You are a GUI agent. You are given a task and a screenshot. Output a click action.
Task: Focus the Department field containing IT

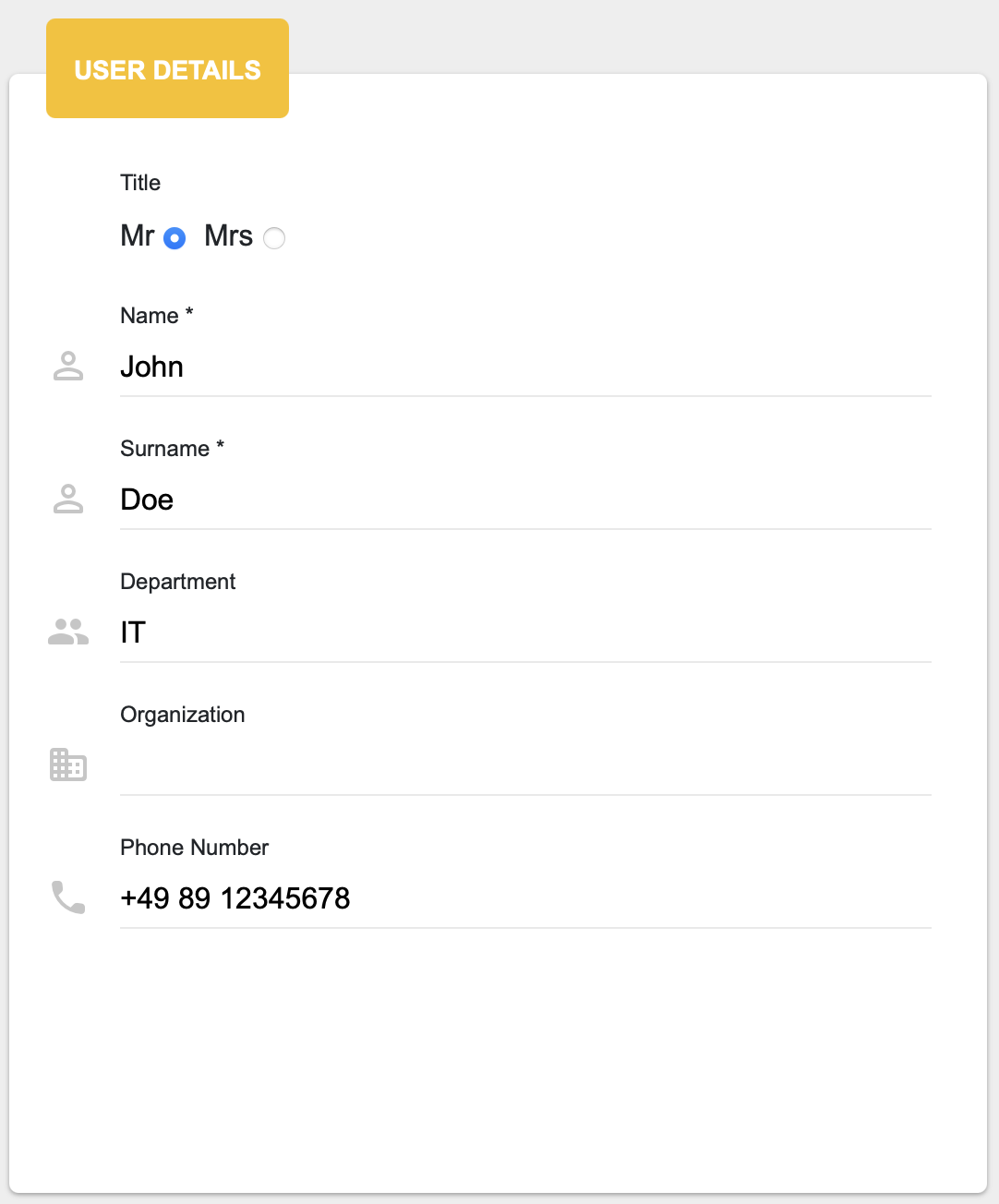[x=525, y=633]
